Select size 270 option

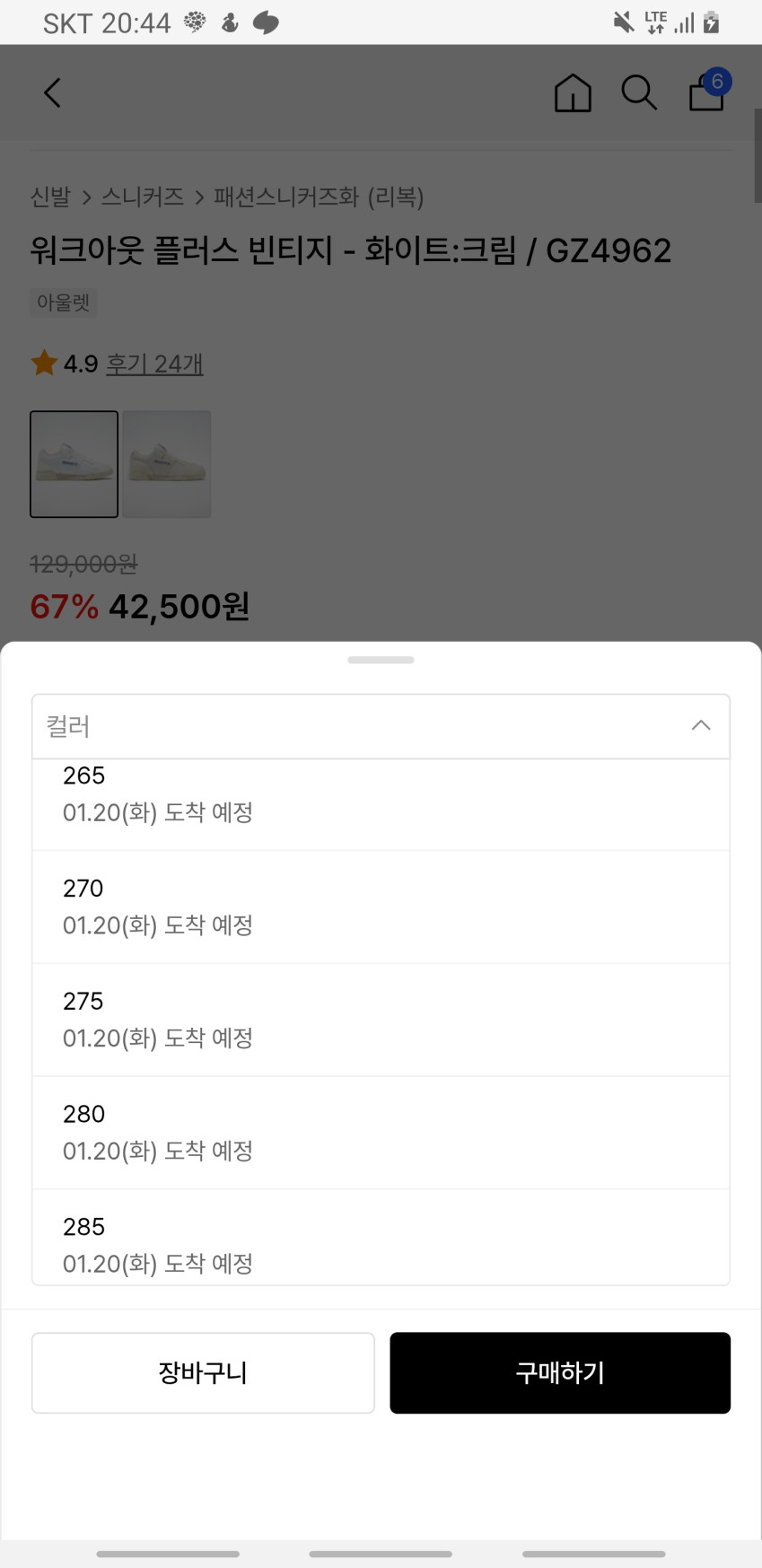pos(381,907)
